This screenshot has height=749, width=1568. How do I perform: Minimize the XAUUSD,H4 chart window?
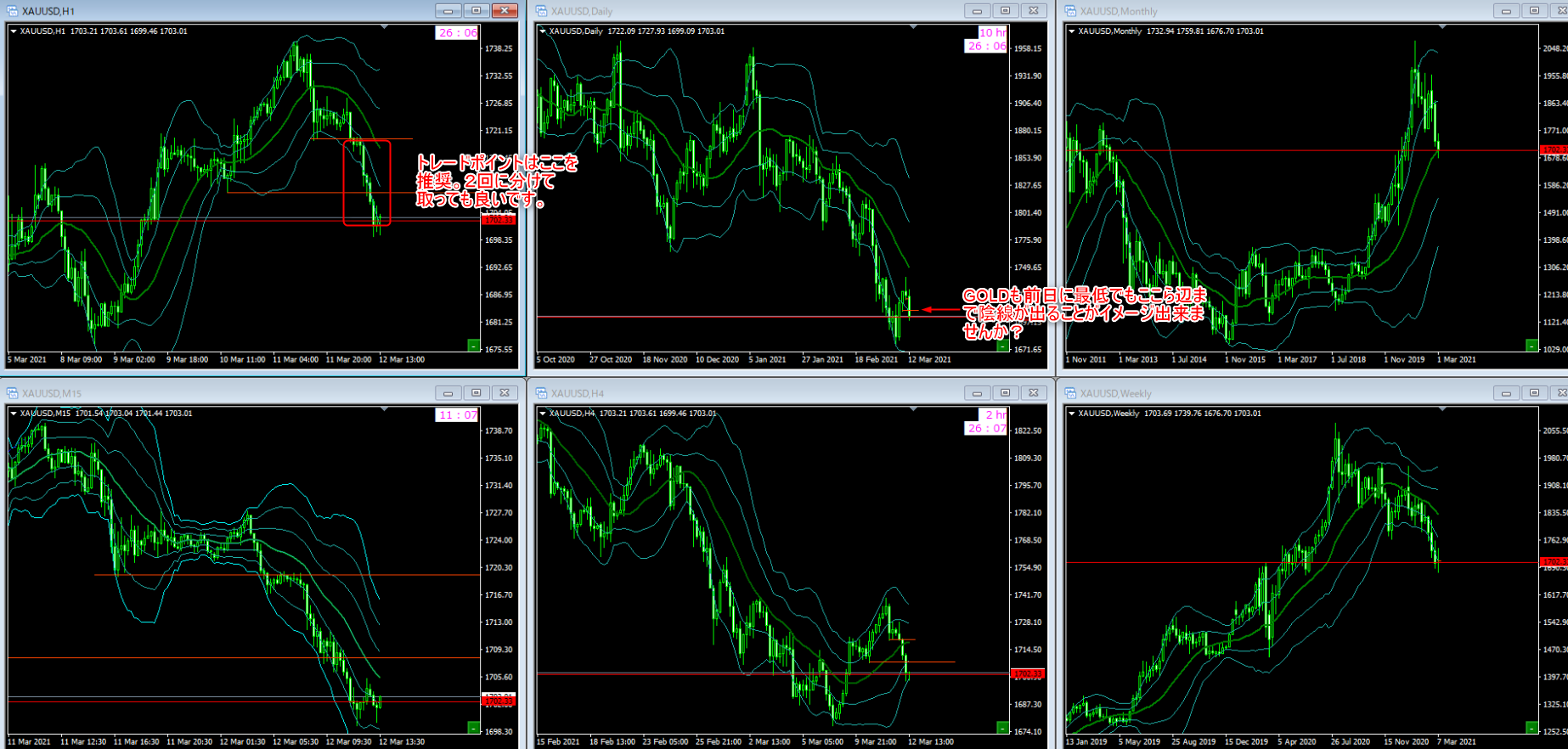tap(977, 393)
